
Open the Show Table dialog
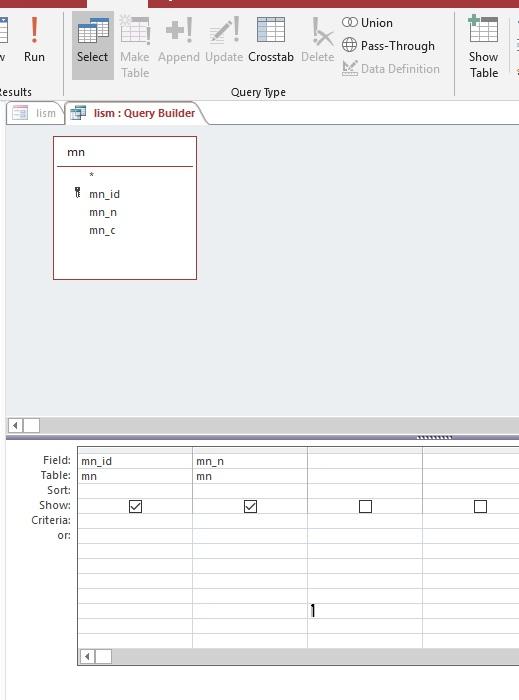tap(483, 46)
